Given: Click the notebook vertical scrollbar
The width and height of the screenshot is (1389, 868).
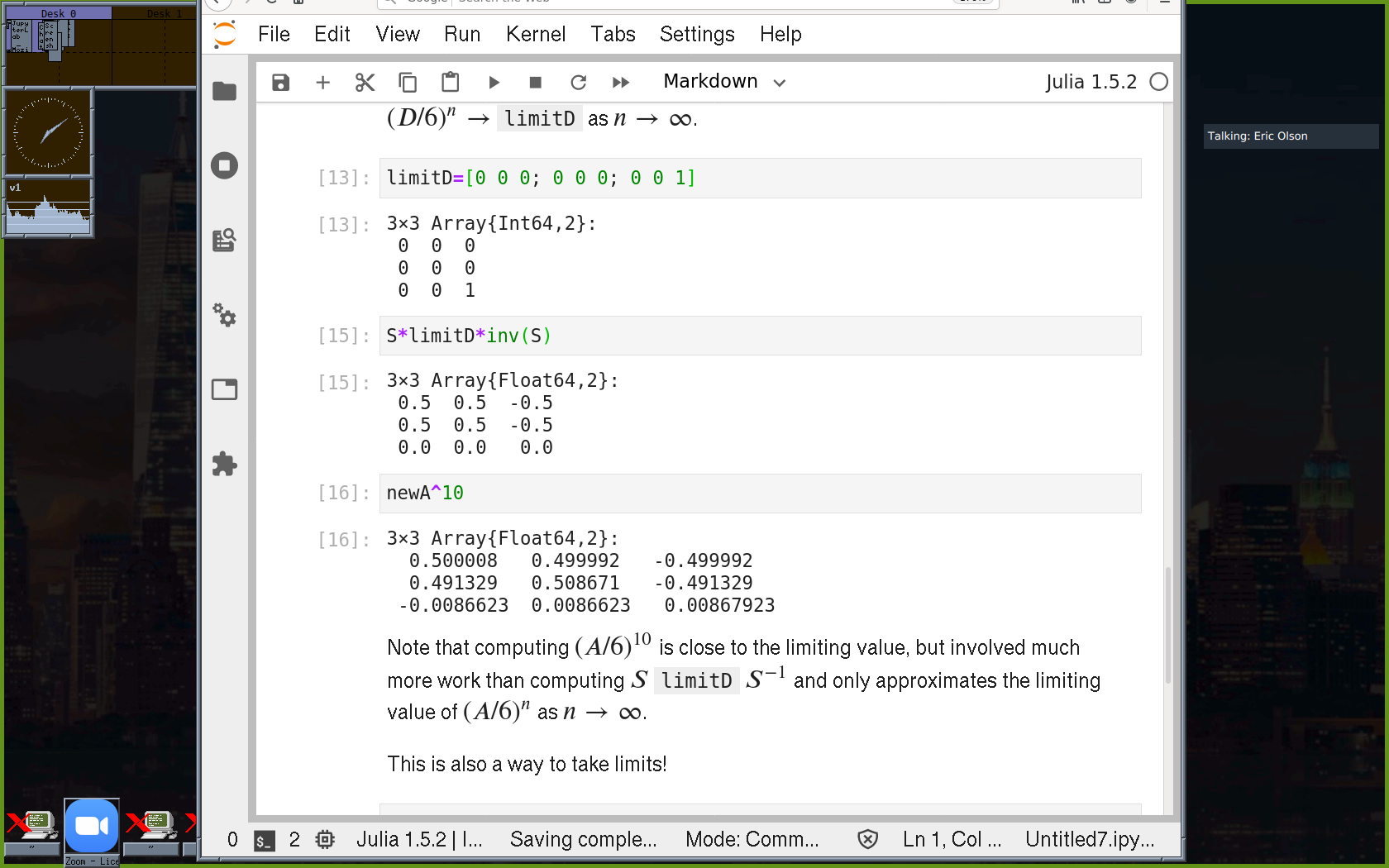Looking at the screenshot, I should pos(1167,624).
